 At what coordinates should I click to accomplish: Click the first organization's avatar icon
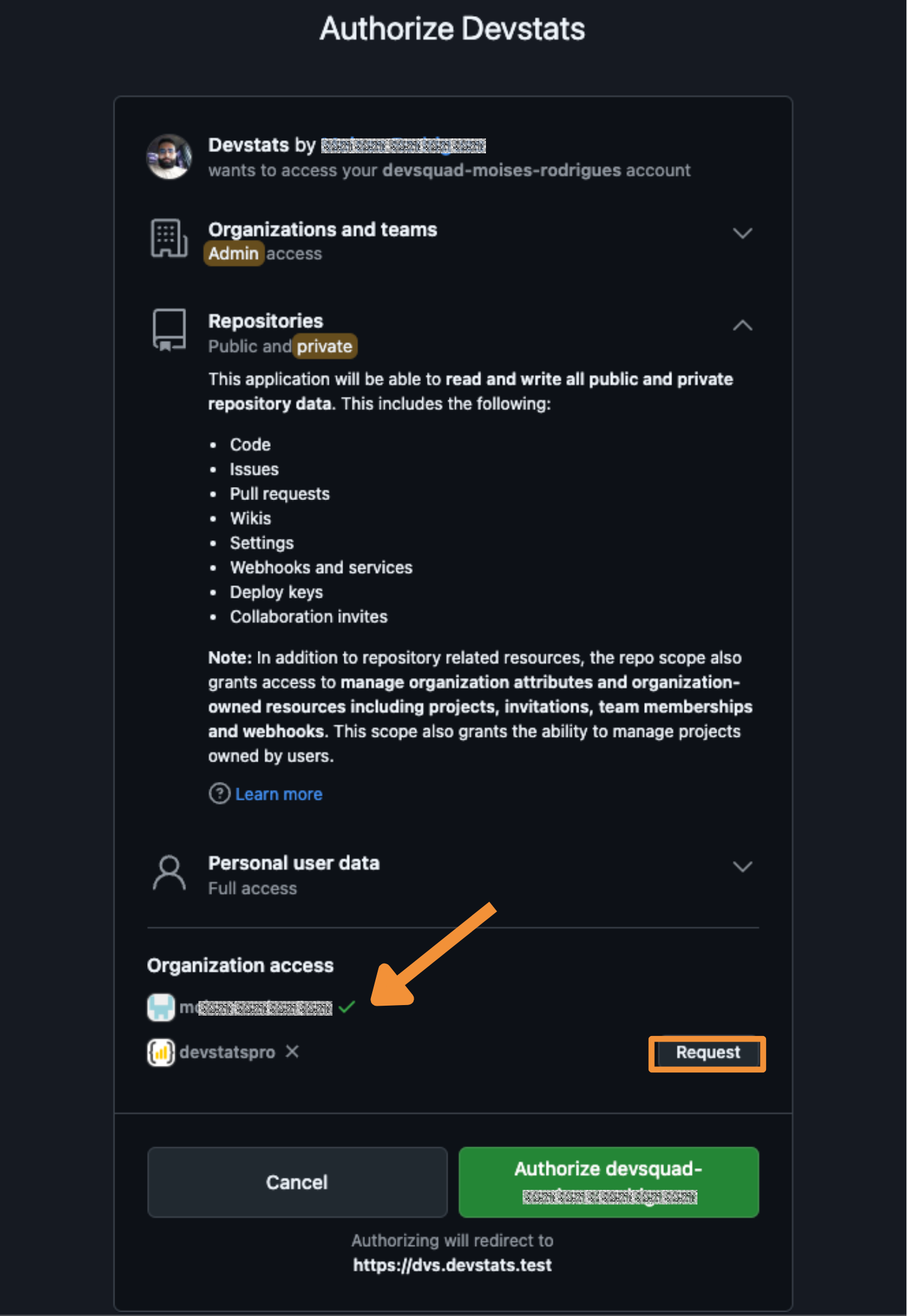tap(161, 1007)
